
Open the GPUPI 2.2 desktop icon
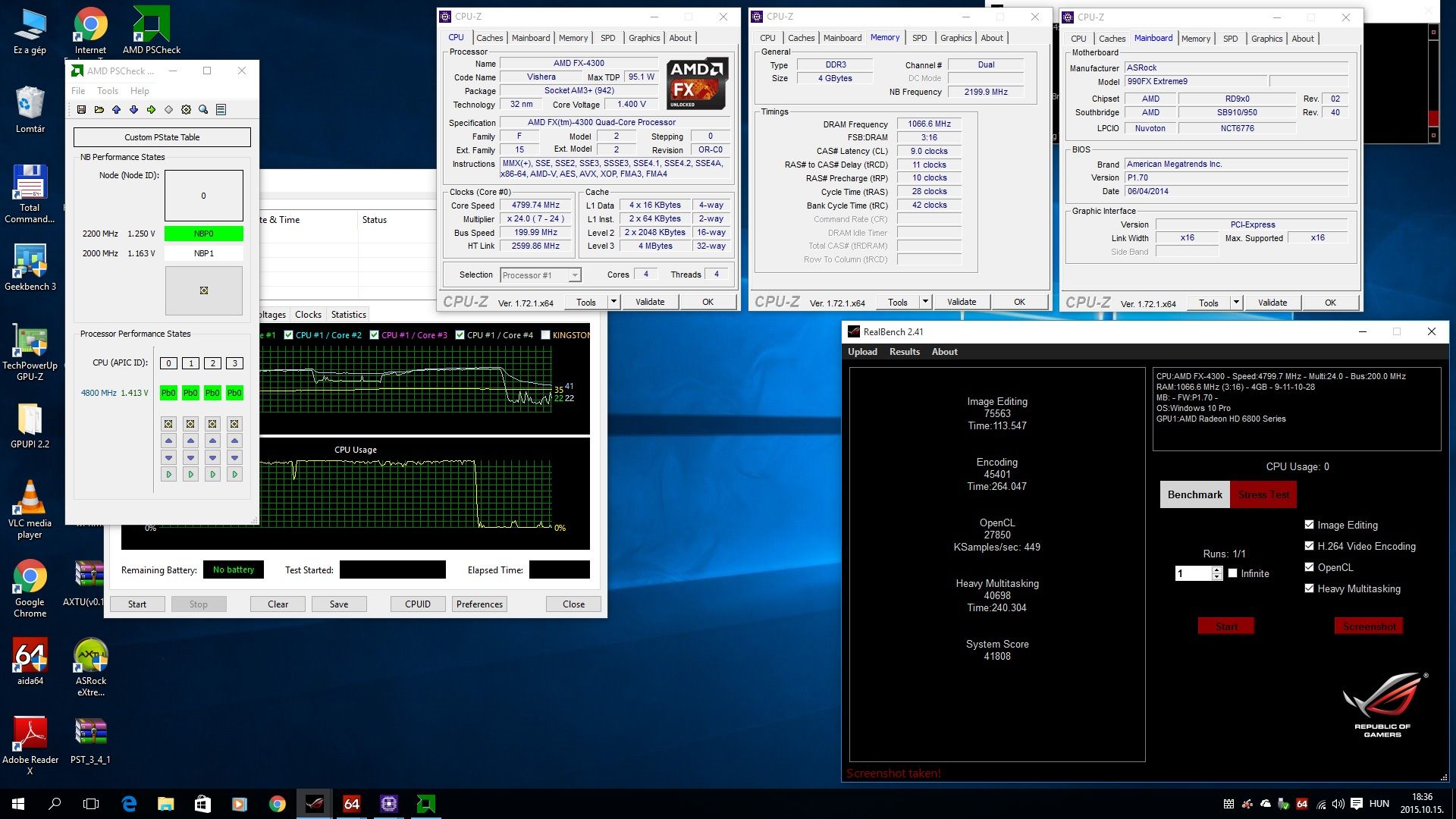(30, 425)
